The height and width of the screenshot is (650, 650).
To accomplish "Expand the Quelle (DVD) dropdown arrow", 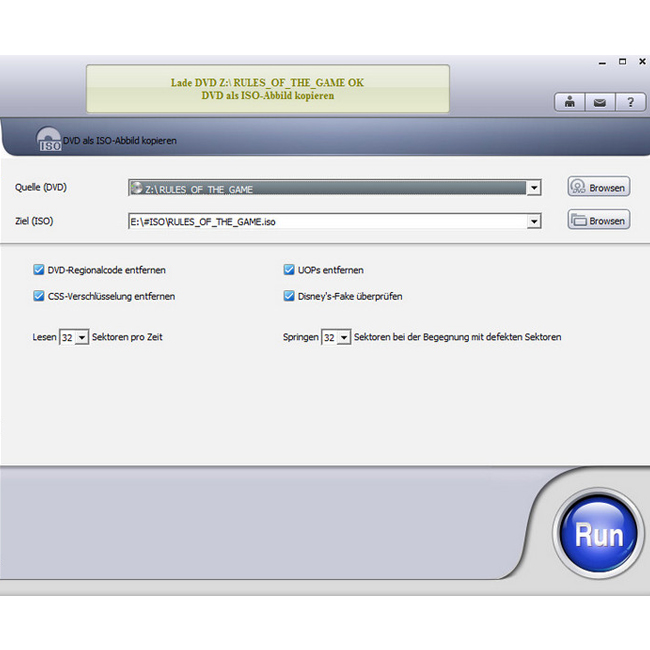I will point(534,188).
